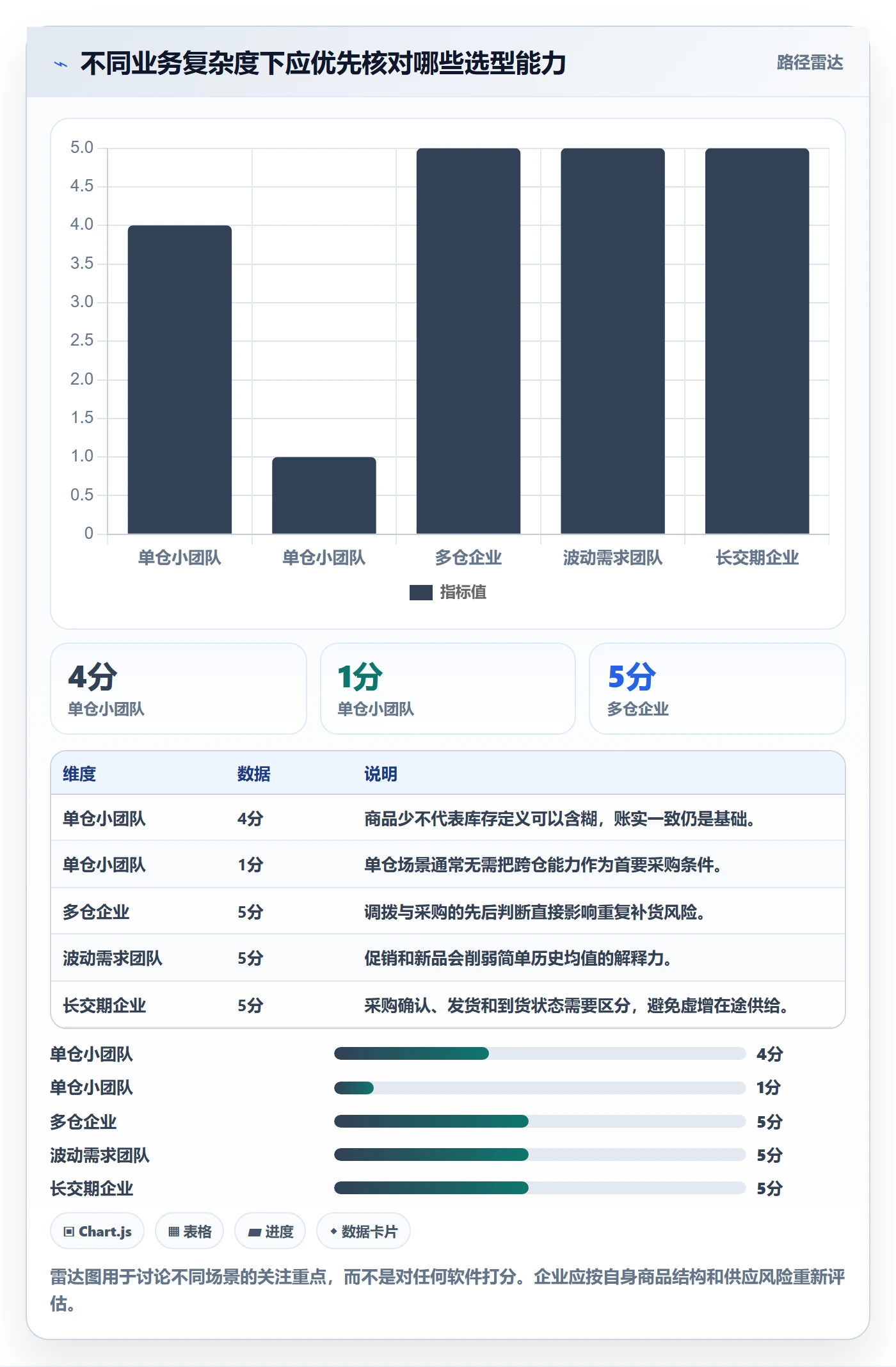This screenshot has height=1367, width=896.
Task: Click the 5.0 y-axis tick label
Action: 82,148
